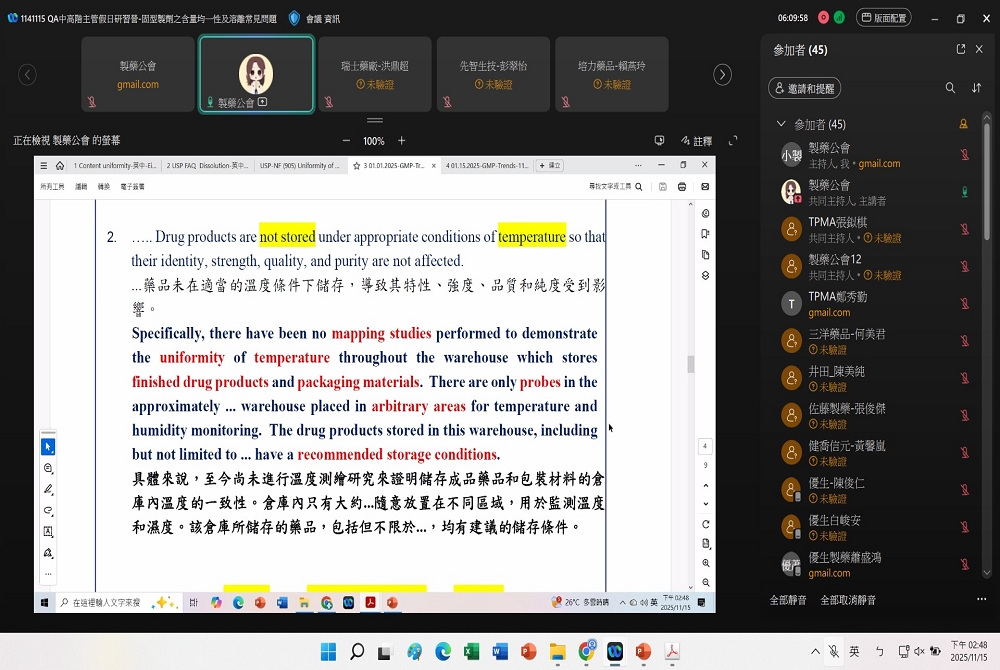Zoom out the shared screen view

pyautogui.click(x=346, y=141)
